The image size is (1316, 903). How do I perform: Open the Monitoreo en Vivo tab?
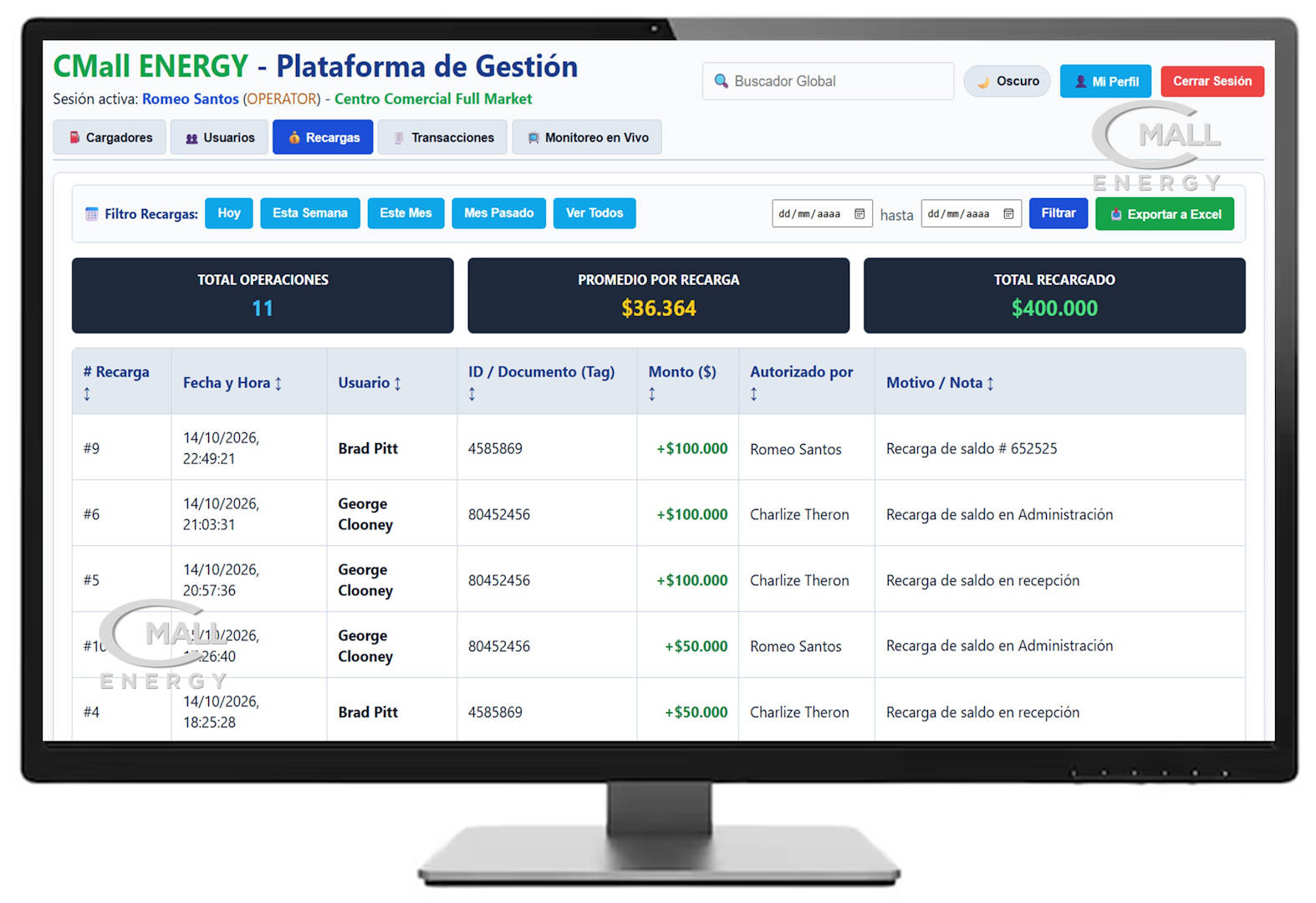tap(587, 137)
